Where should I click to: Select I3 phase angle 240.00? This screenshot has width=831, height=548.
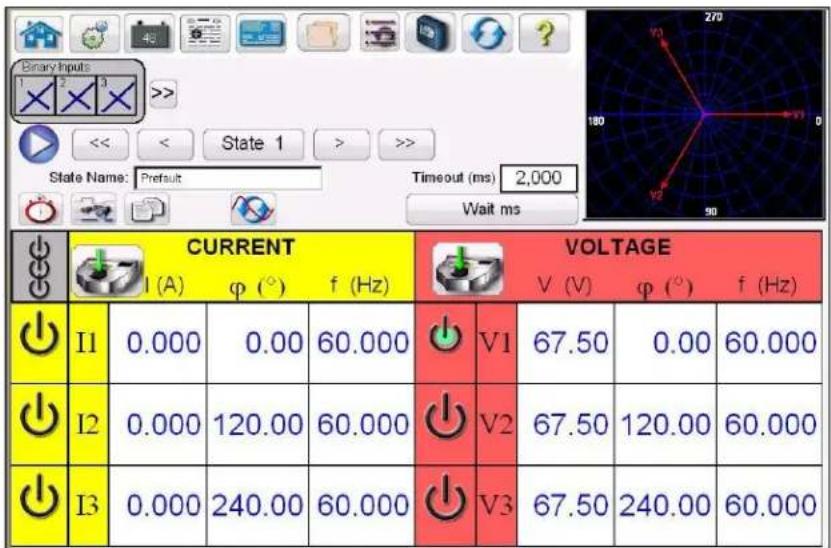pos(258,506)
